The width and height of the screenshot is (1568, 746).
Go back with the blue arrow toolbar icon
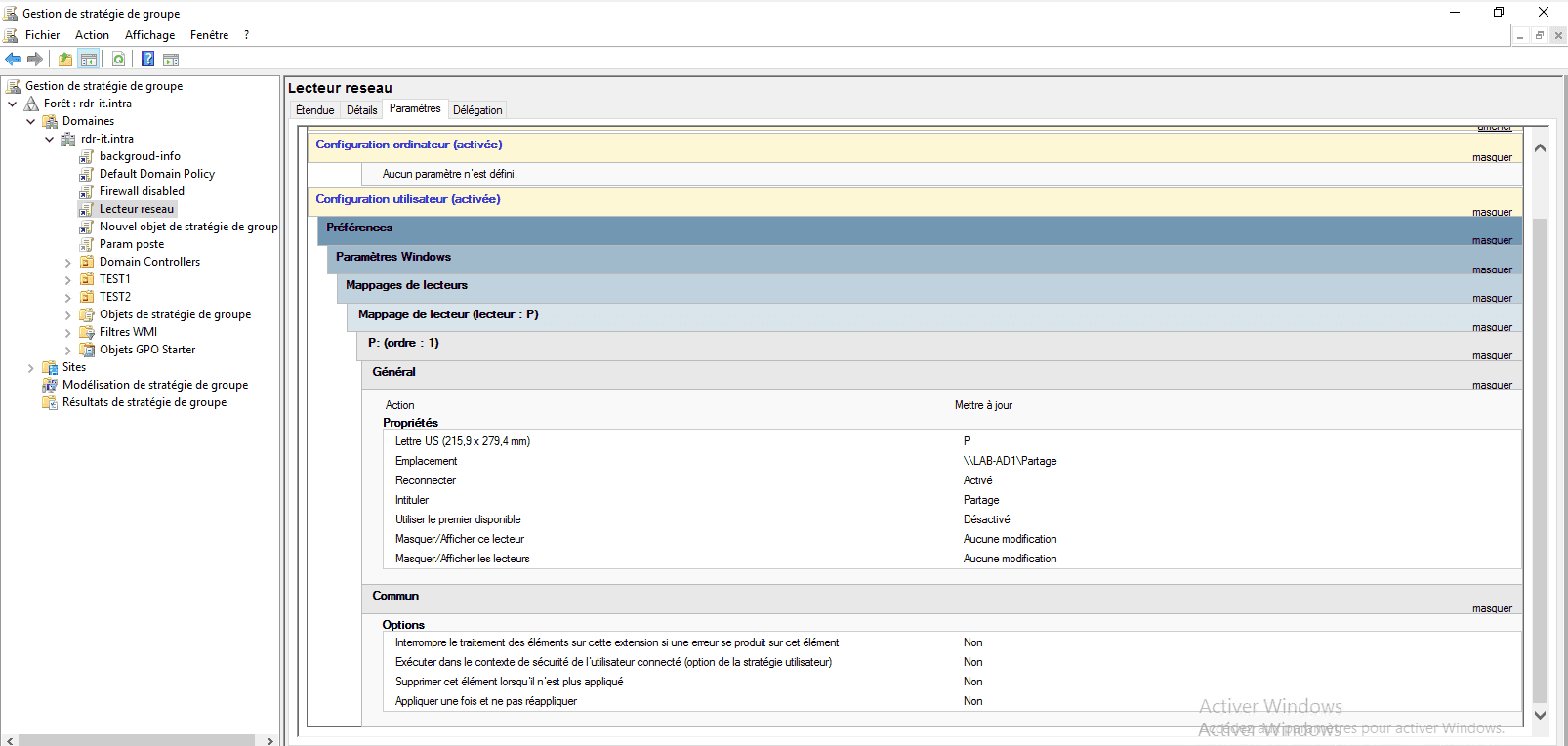click(x=13, y=60)
